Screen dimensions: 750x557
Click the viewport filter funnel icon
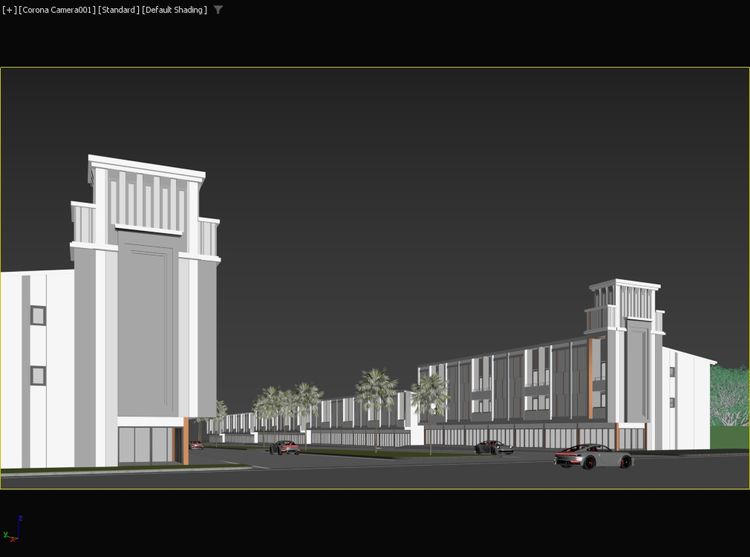coord(219,10)
